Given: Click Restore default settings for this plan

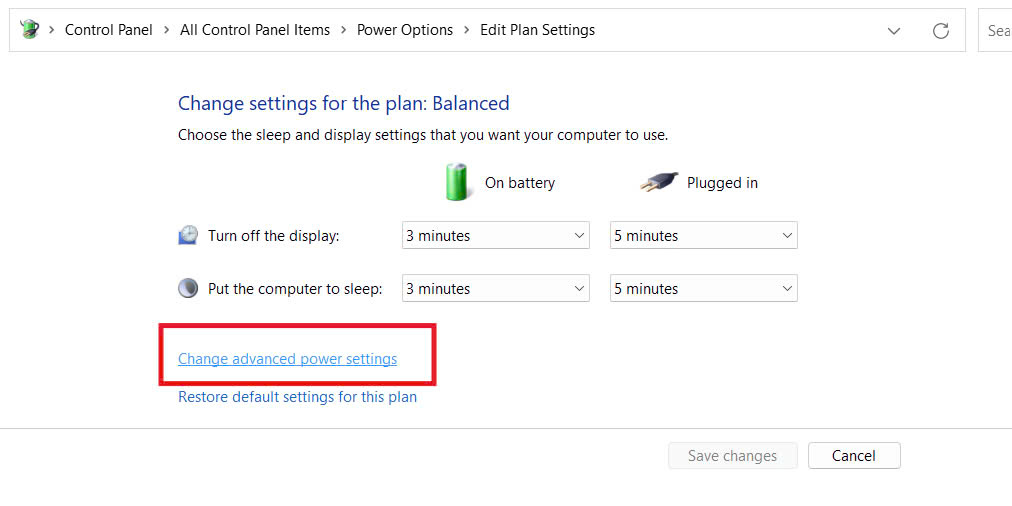Looking at the screenshot, I should click(297, 397).
